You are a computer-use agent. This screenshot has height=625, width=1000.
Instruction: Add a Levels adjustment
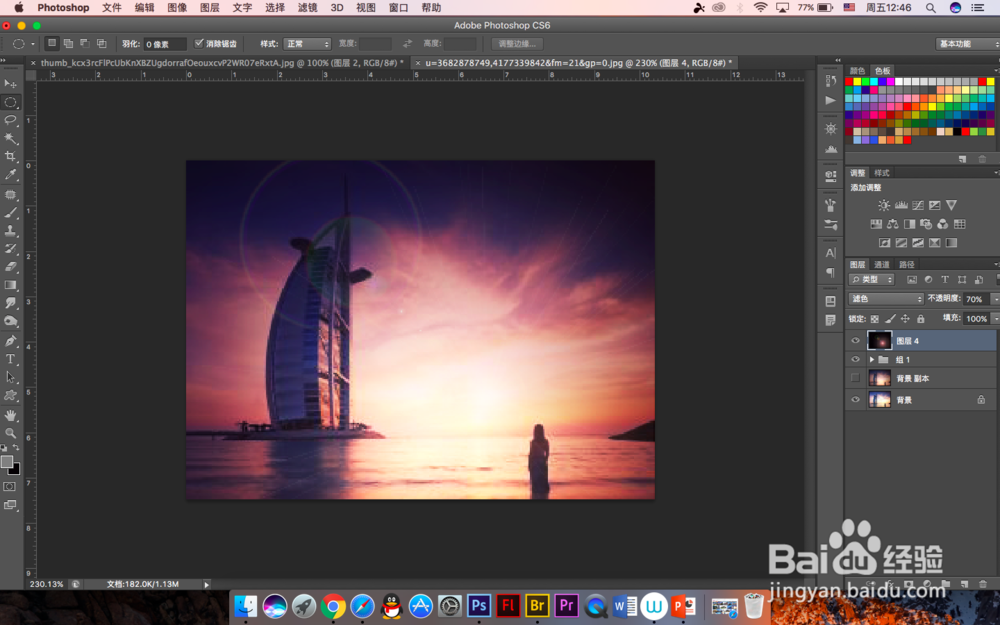point(901,205)
